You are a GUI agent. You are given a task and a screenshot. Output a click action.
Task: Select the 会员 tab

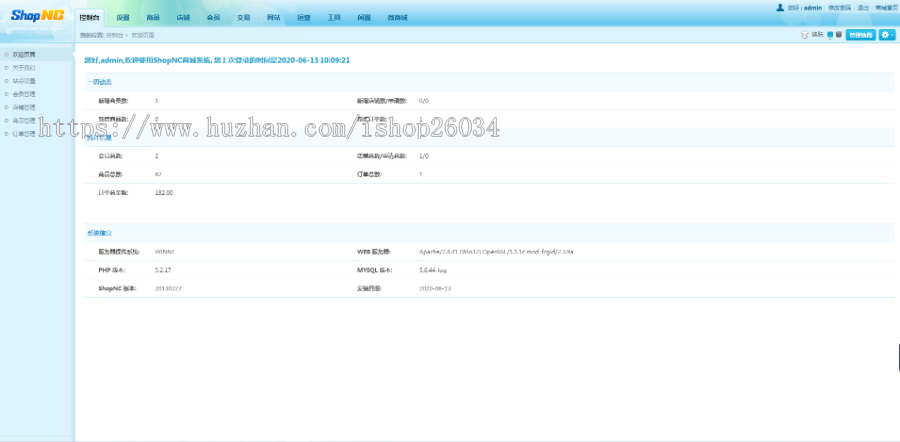pos(213,18)
